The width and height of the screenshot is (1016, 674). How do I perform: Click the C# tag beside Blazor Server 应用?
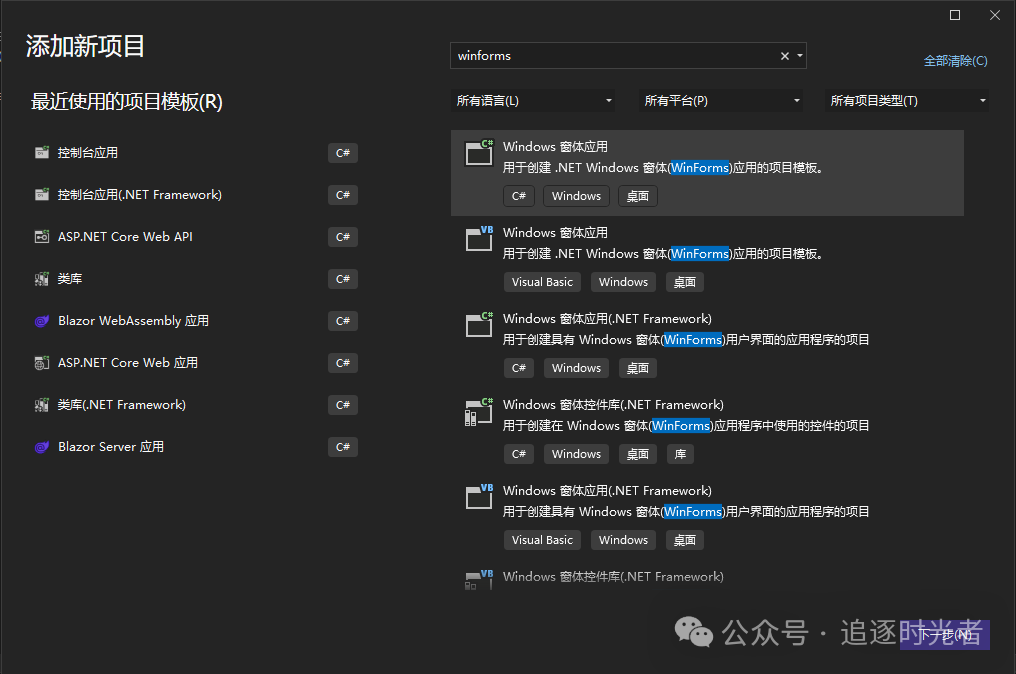tap(343, 447)
